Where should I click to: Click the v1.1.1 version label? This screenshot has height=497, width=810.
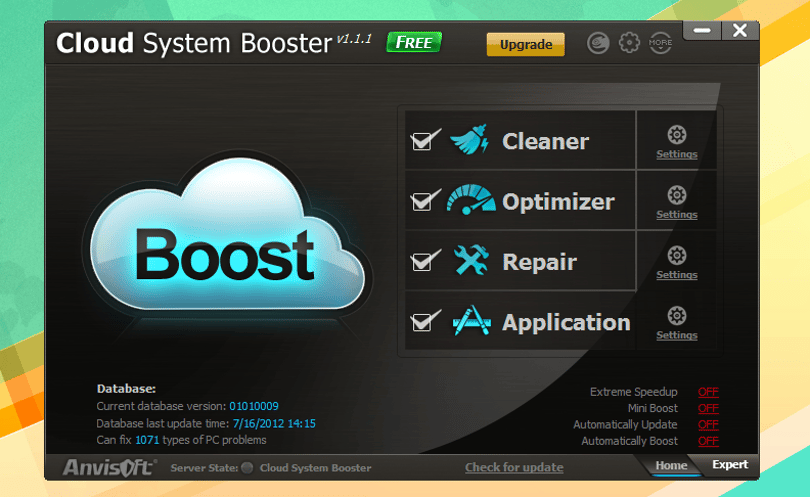(x=354, y=39)
